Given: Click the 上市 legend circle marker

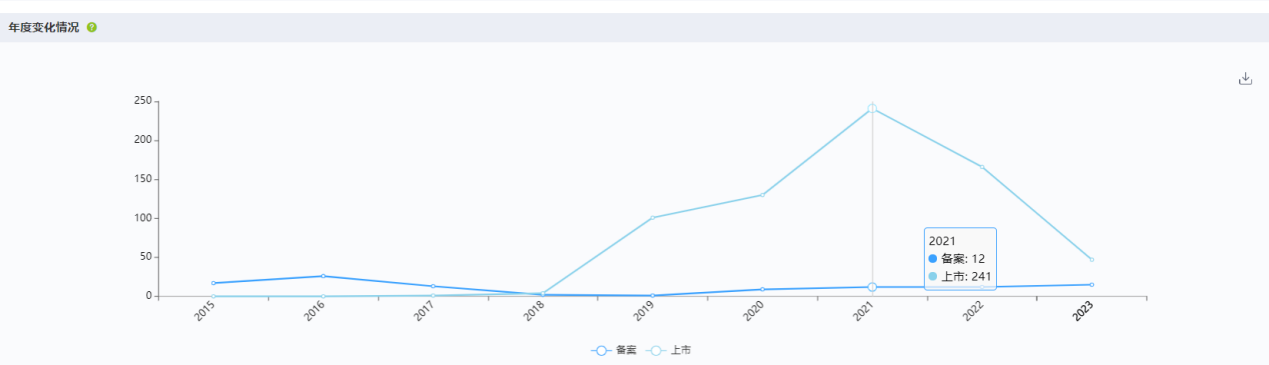Looking at the screenshot, I should [x=656, y=350].
